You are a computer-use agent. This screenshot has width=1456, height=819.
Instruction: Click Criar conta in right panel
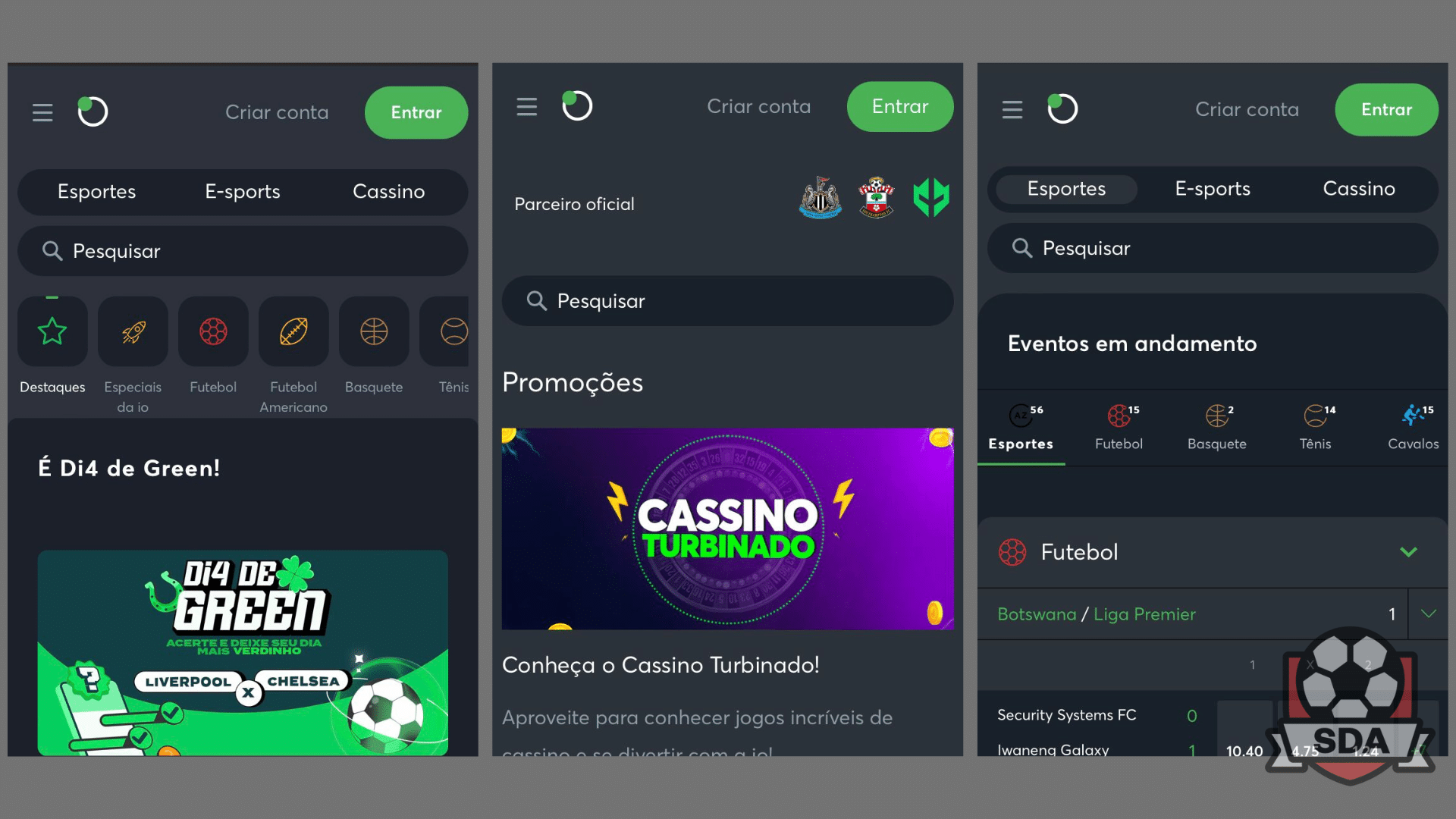1247,110
